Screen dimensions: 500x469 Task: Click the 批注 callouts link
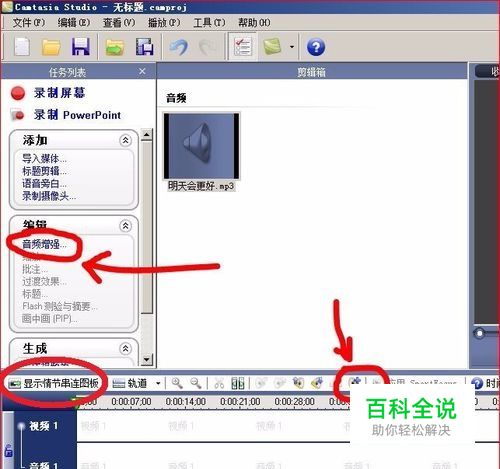coord(35,269)
